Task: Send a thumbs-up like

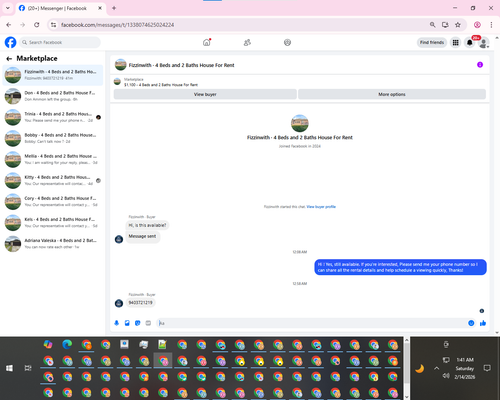Action: click(x=483, y=323)
